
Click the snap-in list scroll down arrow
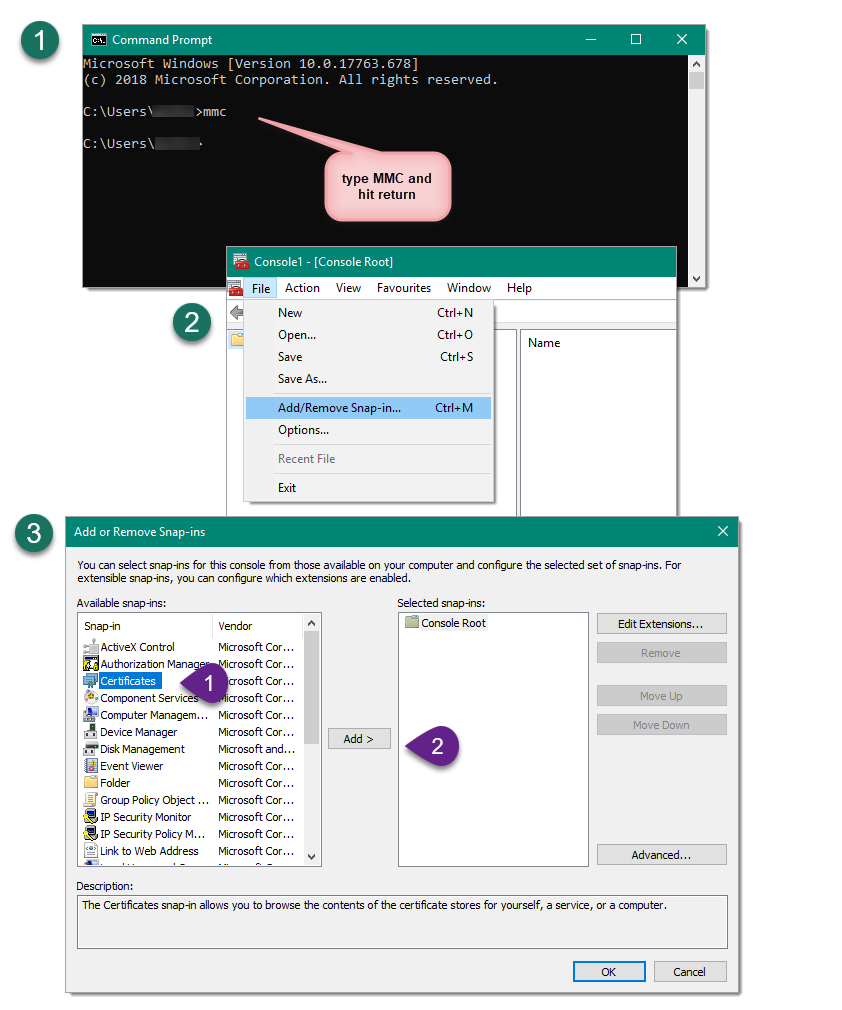(x=312, y=857)
